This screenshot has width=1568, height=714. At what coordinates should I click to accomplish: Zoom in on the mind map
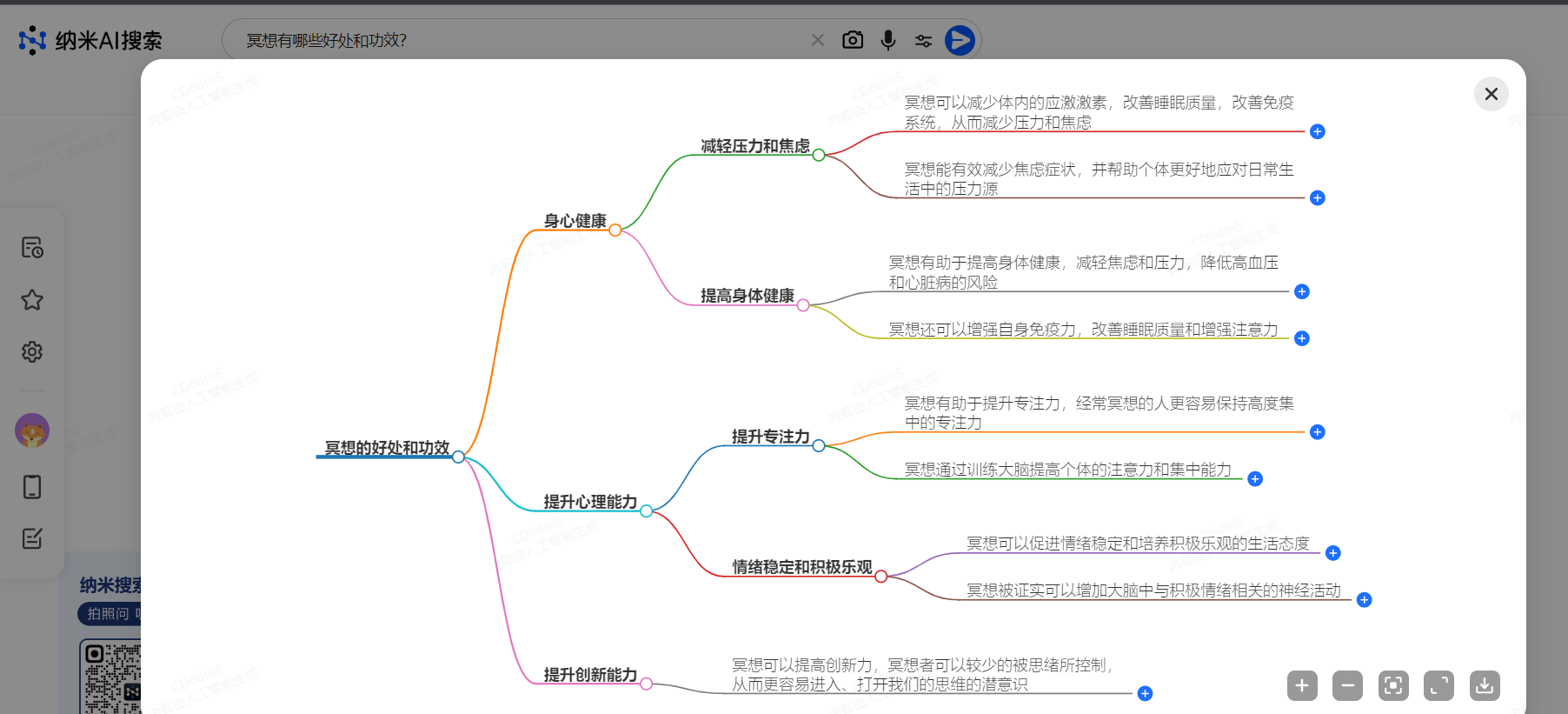click(1301, 685)
